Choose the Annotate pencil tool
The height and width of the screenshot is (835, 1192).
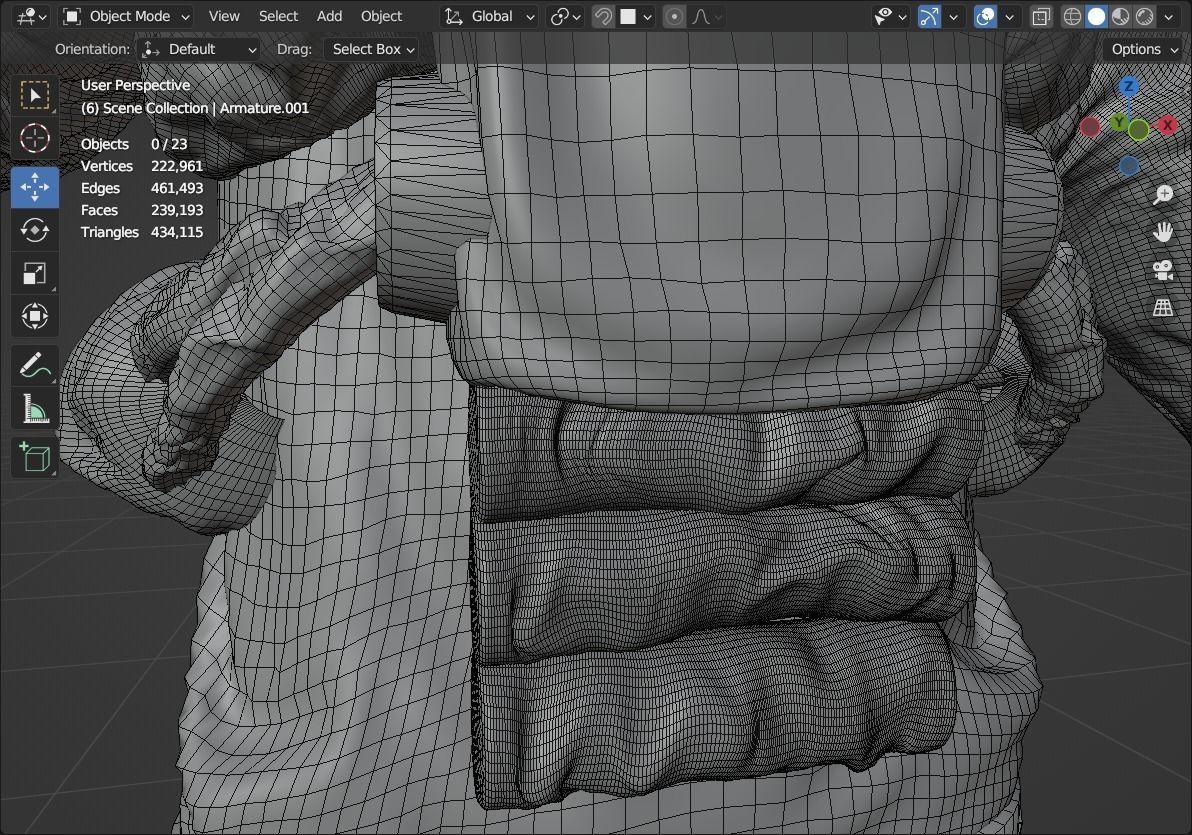coord(34,366)
